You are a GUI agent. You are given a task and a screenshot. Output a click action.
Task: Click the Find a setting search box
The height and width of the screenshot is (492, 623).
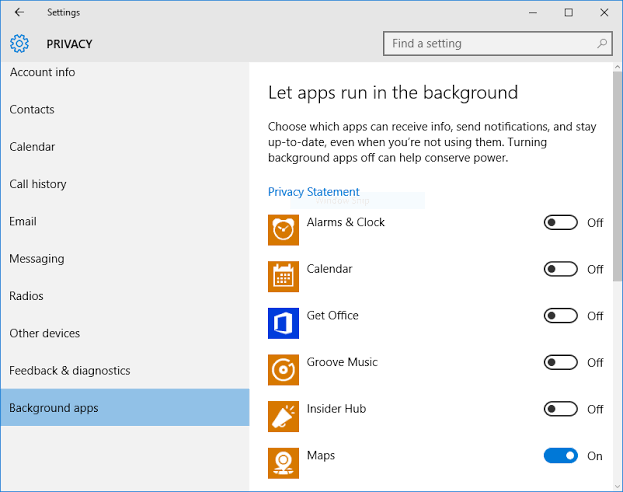coord(490,44)
